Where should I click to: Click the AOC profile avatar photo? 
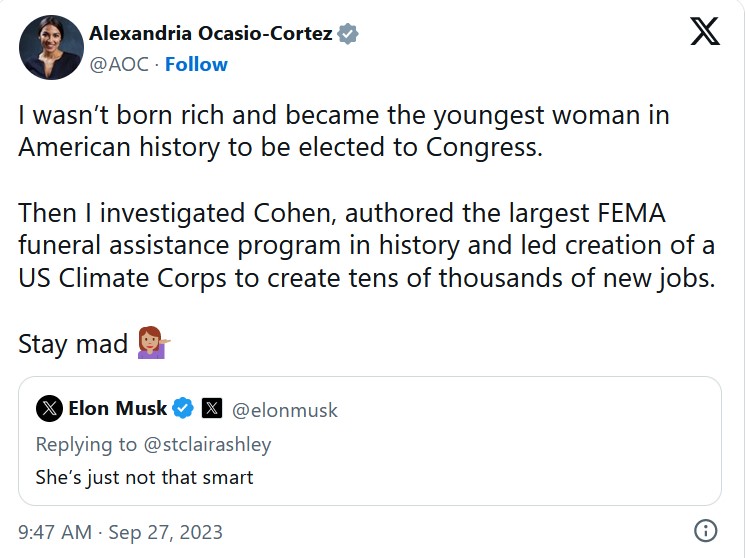(x=51, y=48)
